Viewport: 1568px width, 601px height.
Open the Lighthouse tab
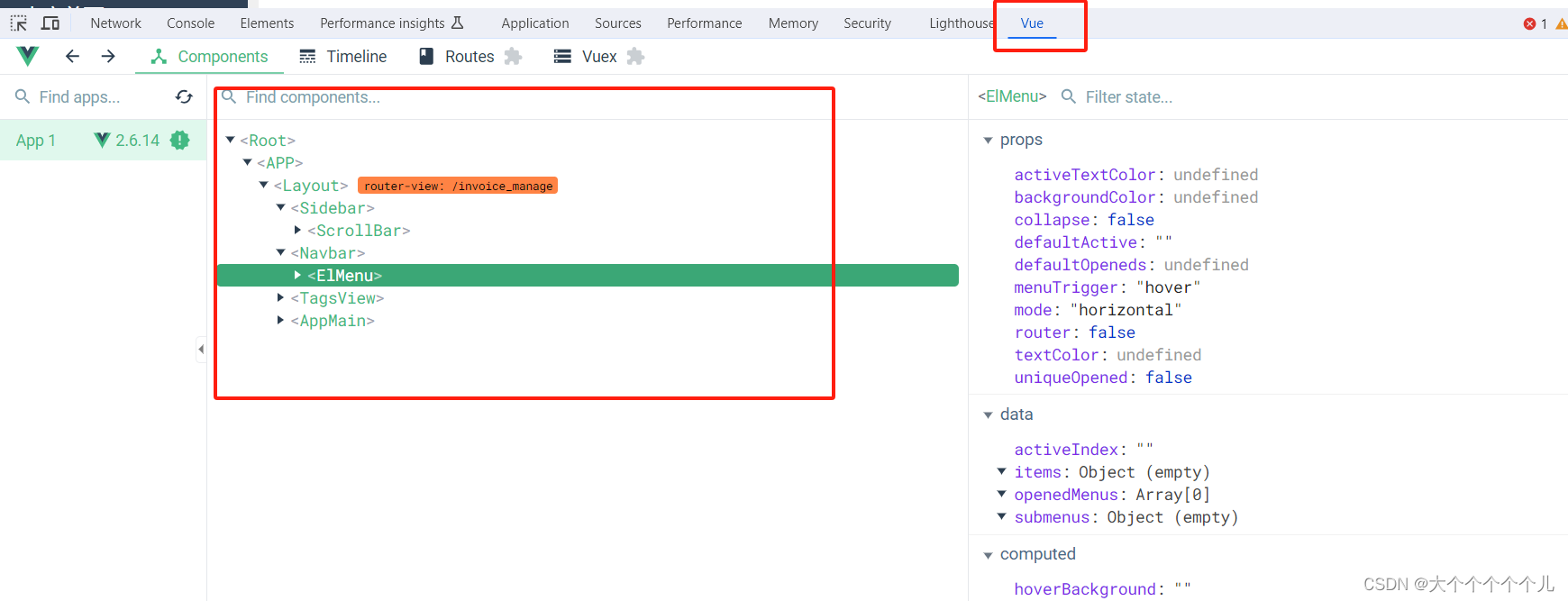[x=961, y=23]
